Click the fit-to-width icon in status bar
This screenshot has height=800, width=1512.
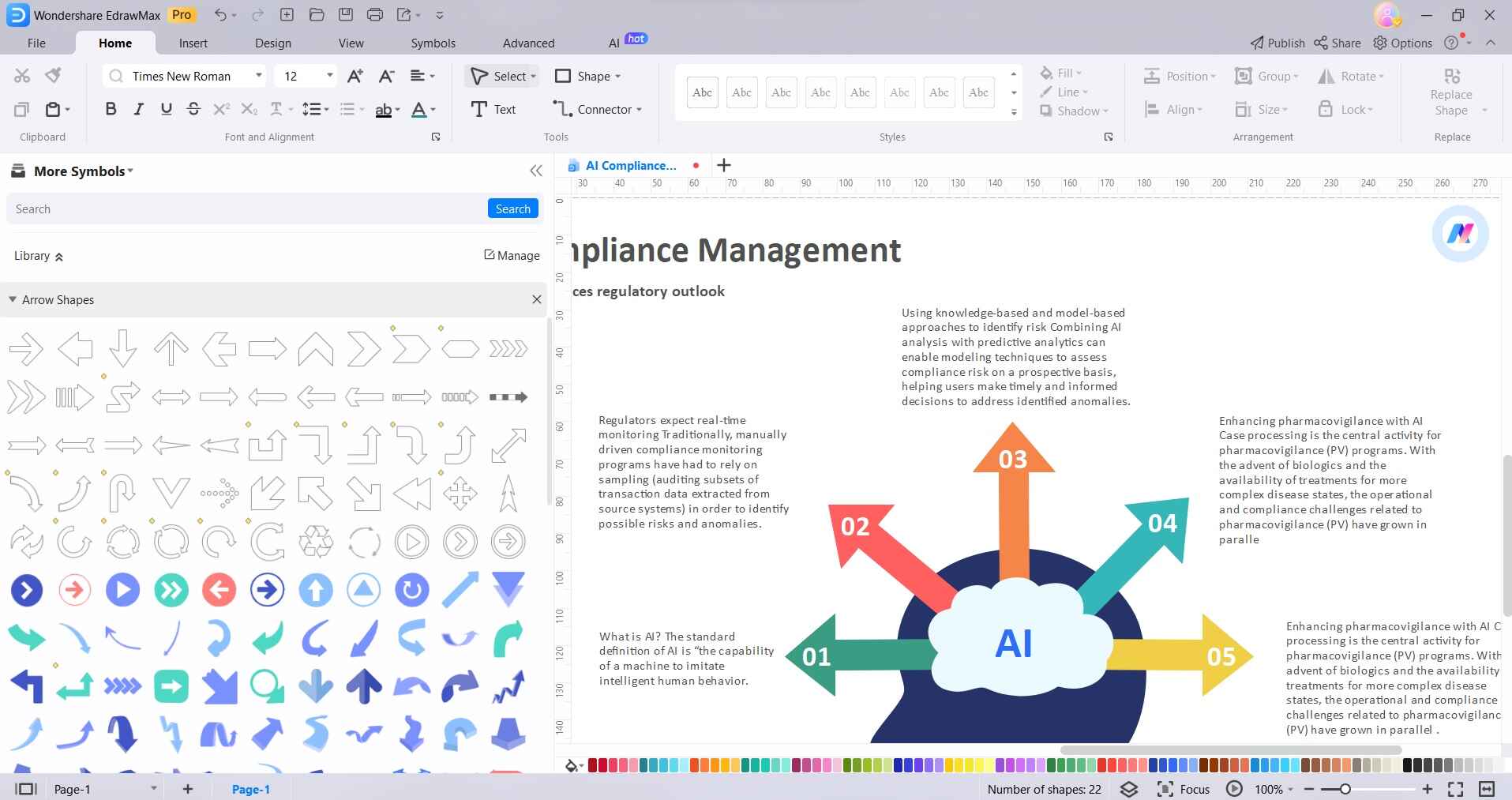pyautogui.click(x=1487, y=789)
